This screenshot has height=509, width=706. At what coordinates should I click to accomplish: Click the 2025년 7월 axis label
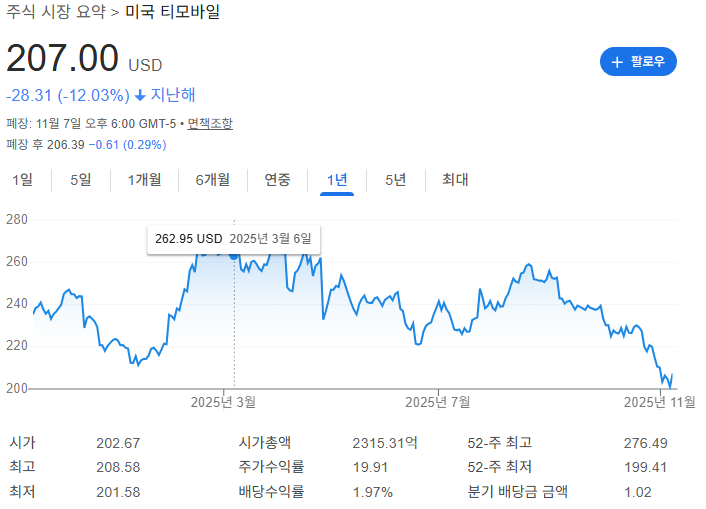click(438, 402)
